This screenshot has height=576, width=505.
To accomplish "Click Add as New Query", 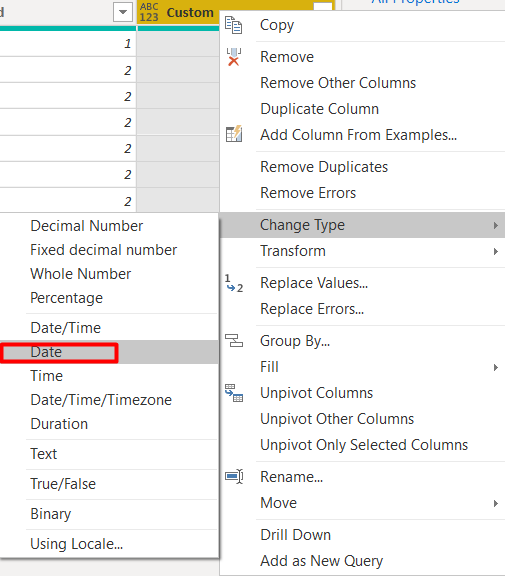I will 321,561.
